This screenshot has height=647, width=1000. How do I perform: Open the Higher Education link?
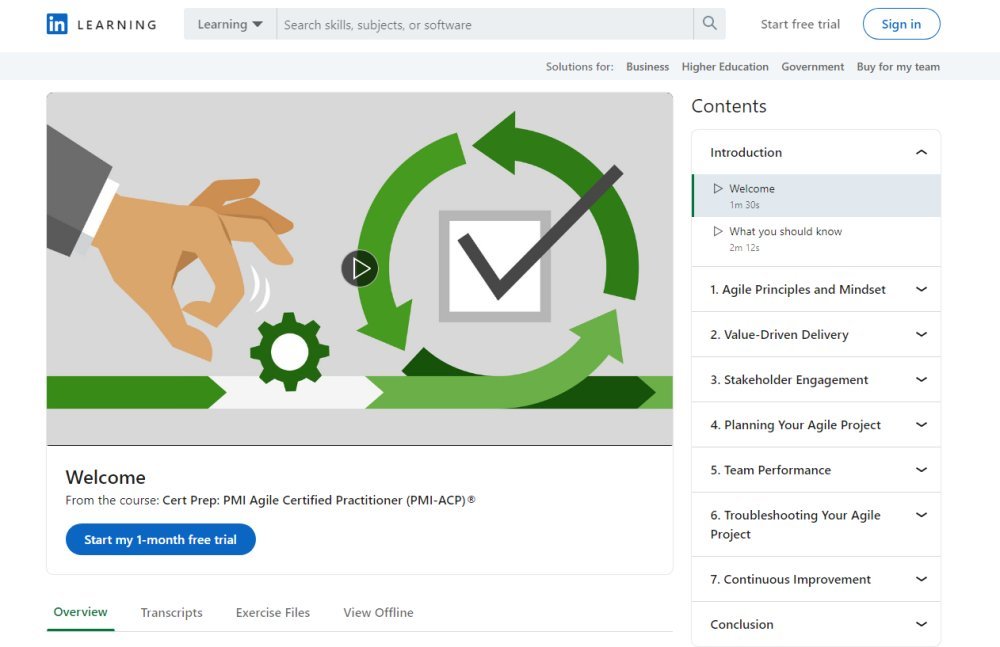pyautogui.click(x=725, y=66)
